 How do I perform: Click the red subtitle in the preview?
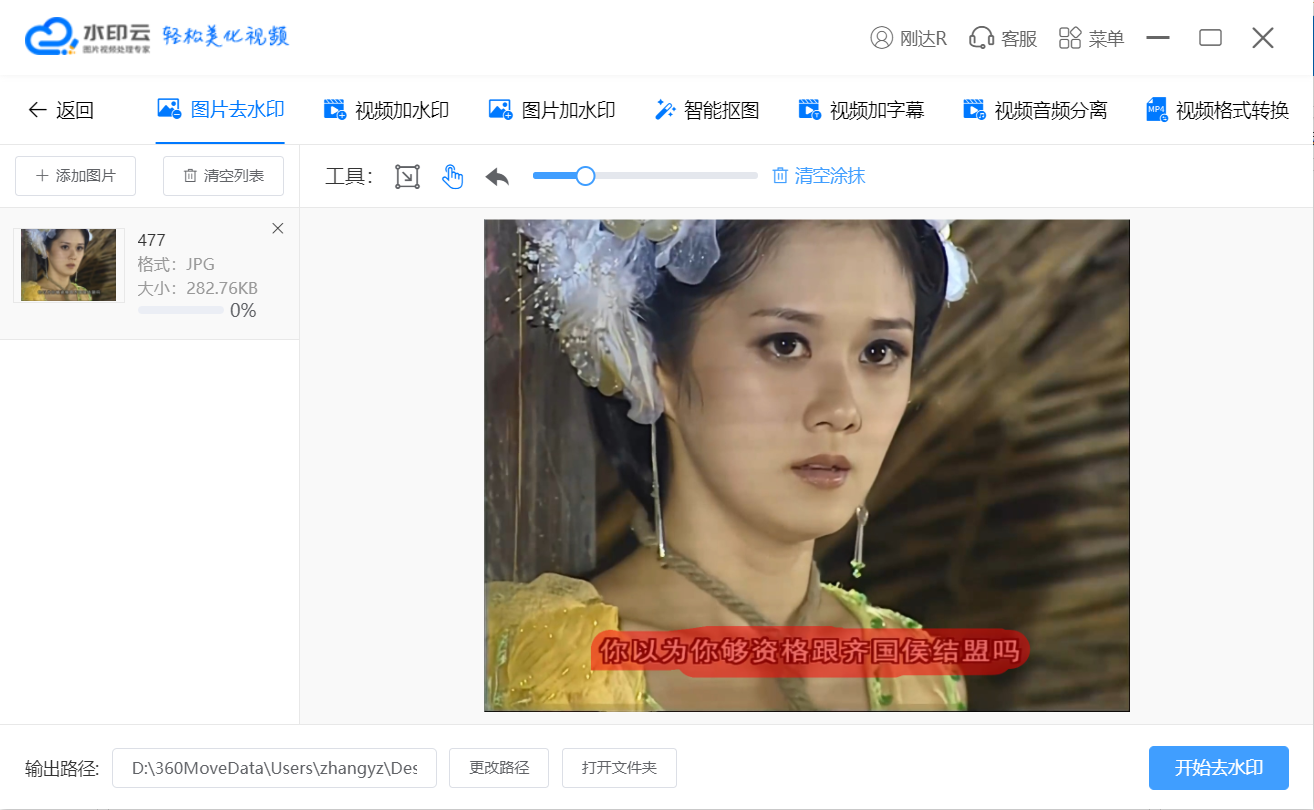click(808, 652)
